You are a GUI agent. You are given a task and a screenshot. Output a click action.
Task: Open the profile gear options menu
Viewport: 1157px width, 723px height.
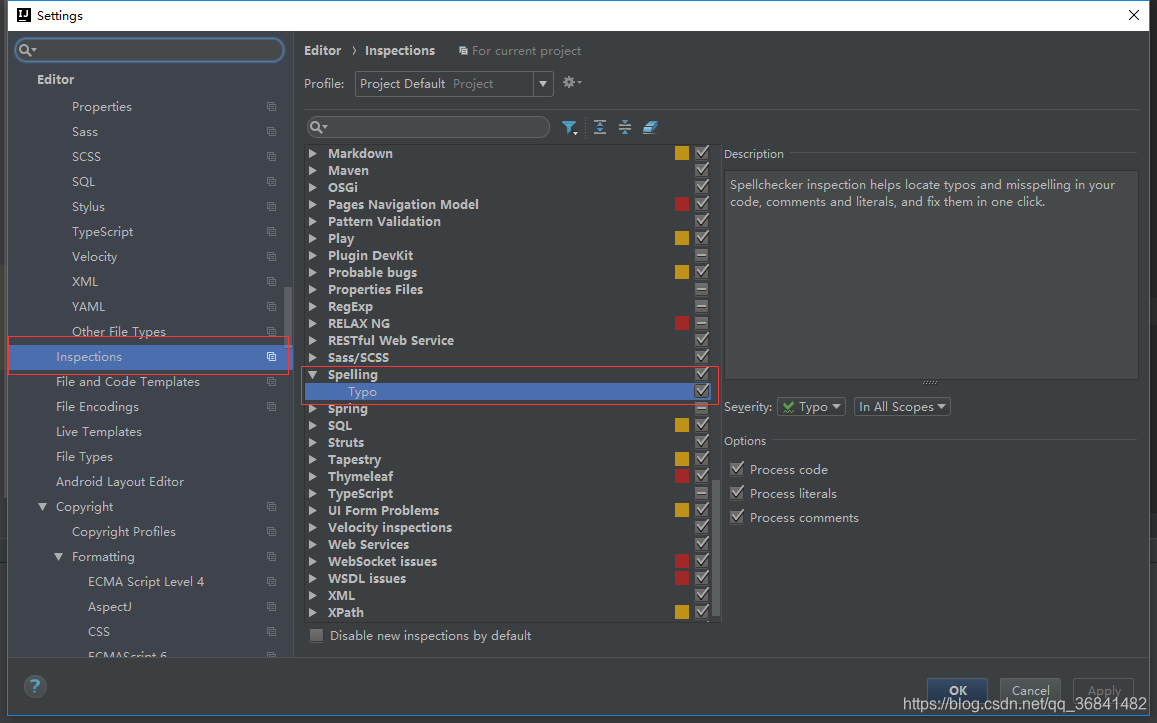(572, 83)
